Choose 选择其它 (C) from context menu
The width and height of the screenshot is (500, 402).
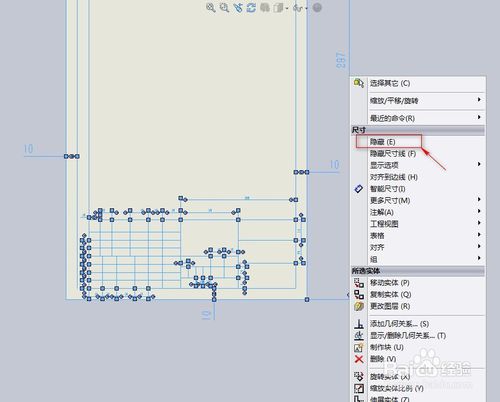[390, 83]
